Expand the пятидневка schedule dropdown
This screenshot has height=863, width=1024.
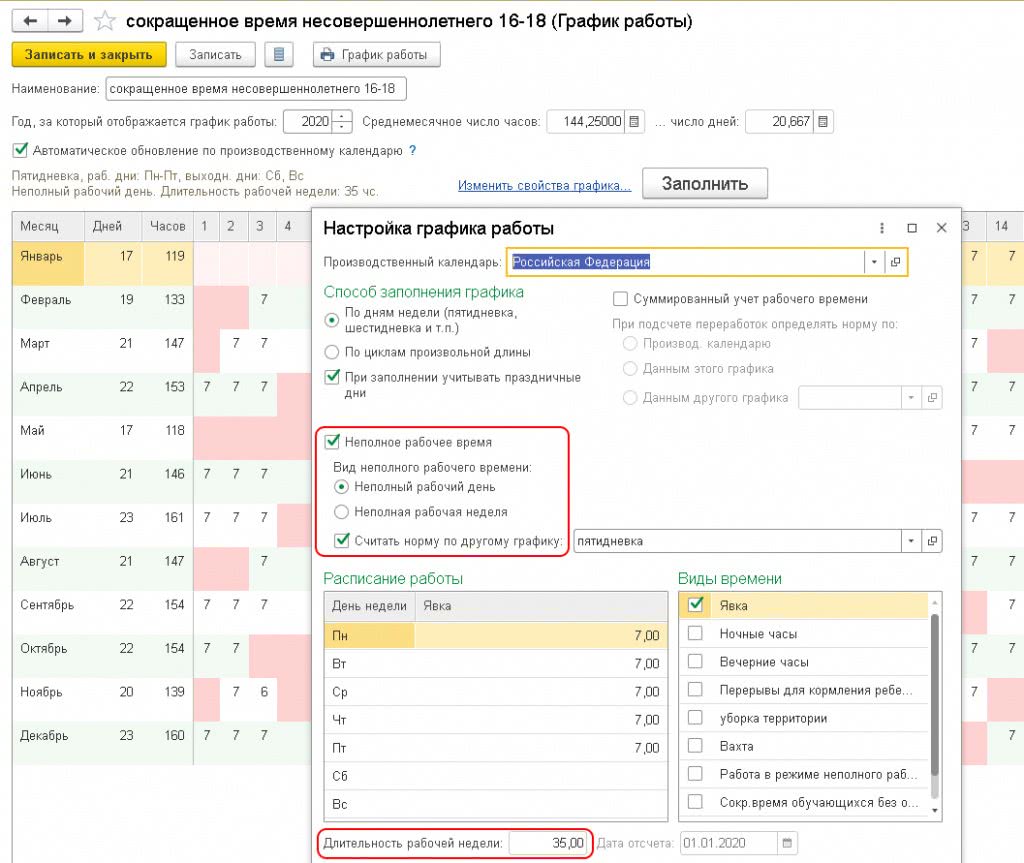coord(910,541)
